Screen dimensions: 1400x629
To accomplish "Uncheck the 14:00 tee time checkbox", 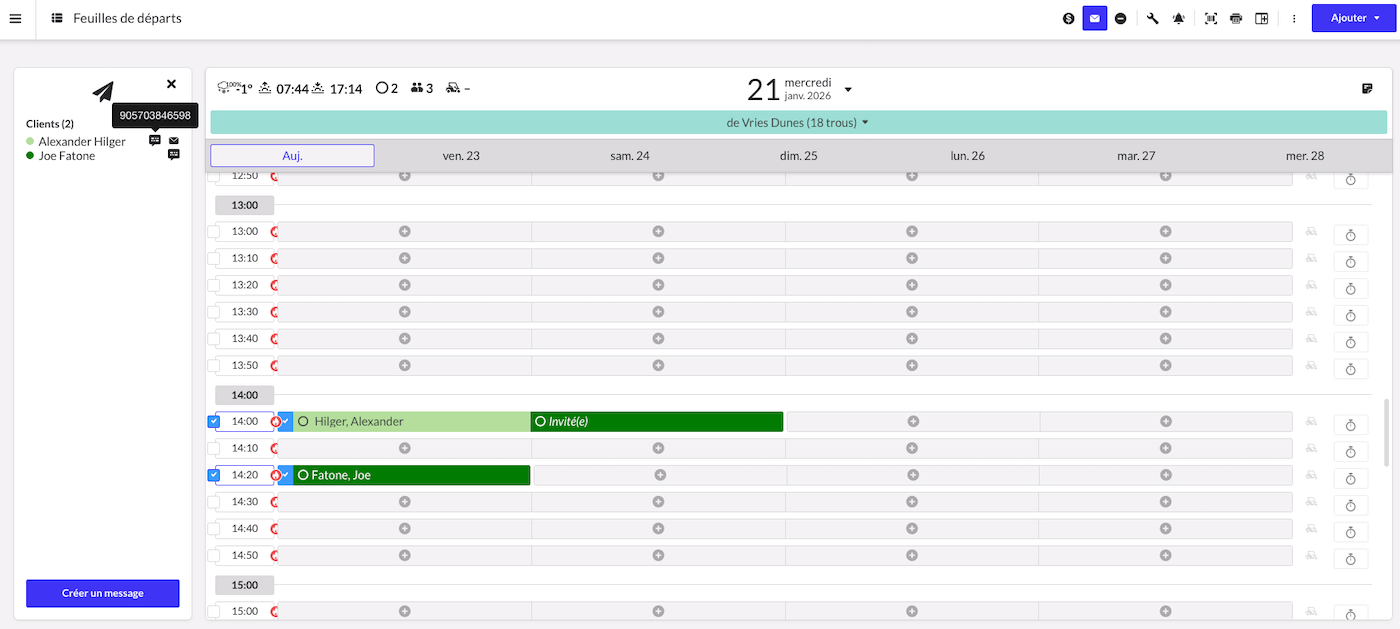I will pyautogui.click(x=213, y=421).
